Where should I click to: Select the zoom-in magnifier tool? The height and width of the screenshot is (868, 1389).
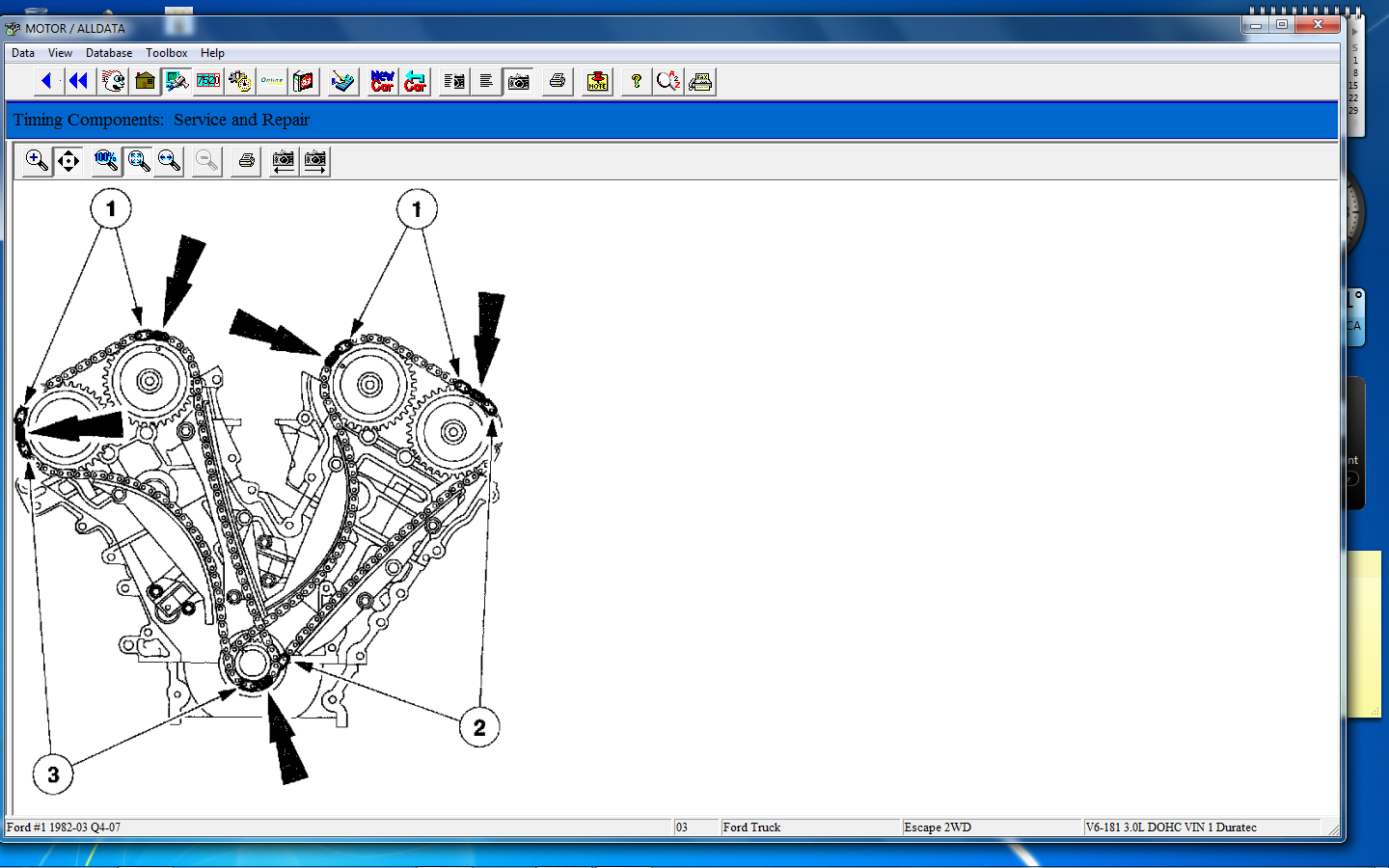pyautogui.click(x=37, y=161)
